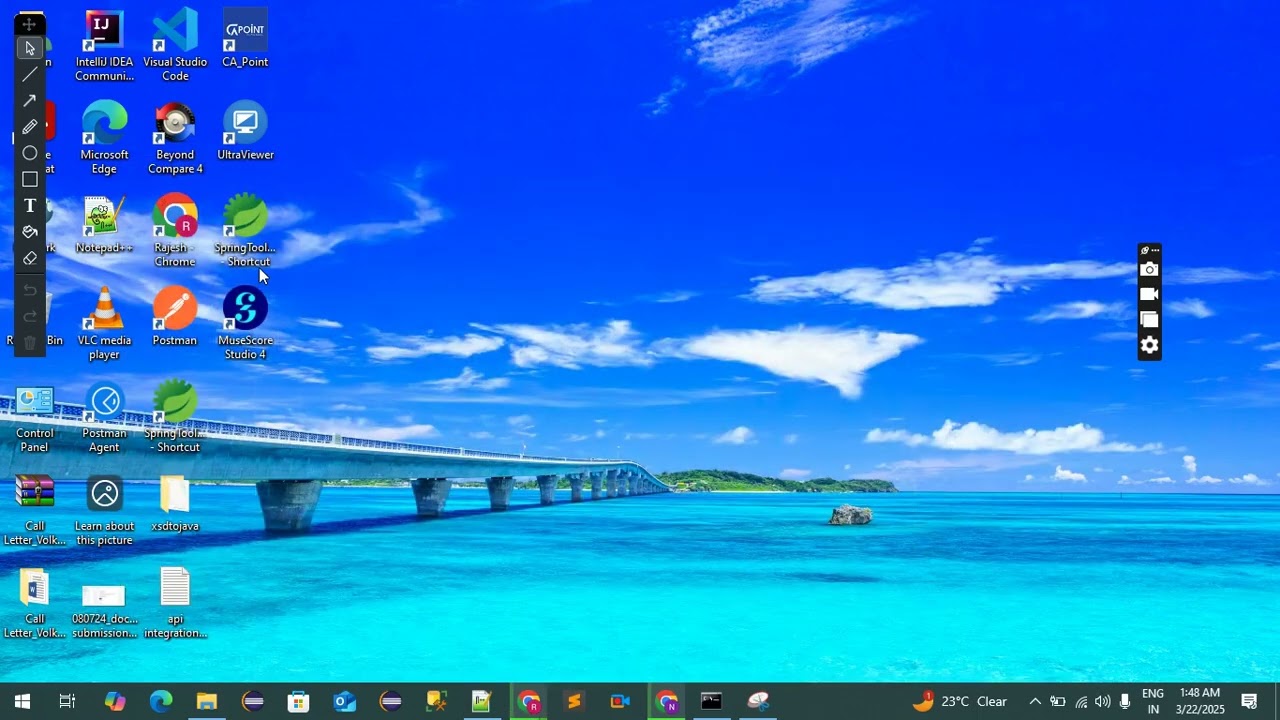The height and width of the screenshot is (720, 1280).
Task: Select the xsdtojava folder on desktop
Action: pos(175,503)
